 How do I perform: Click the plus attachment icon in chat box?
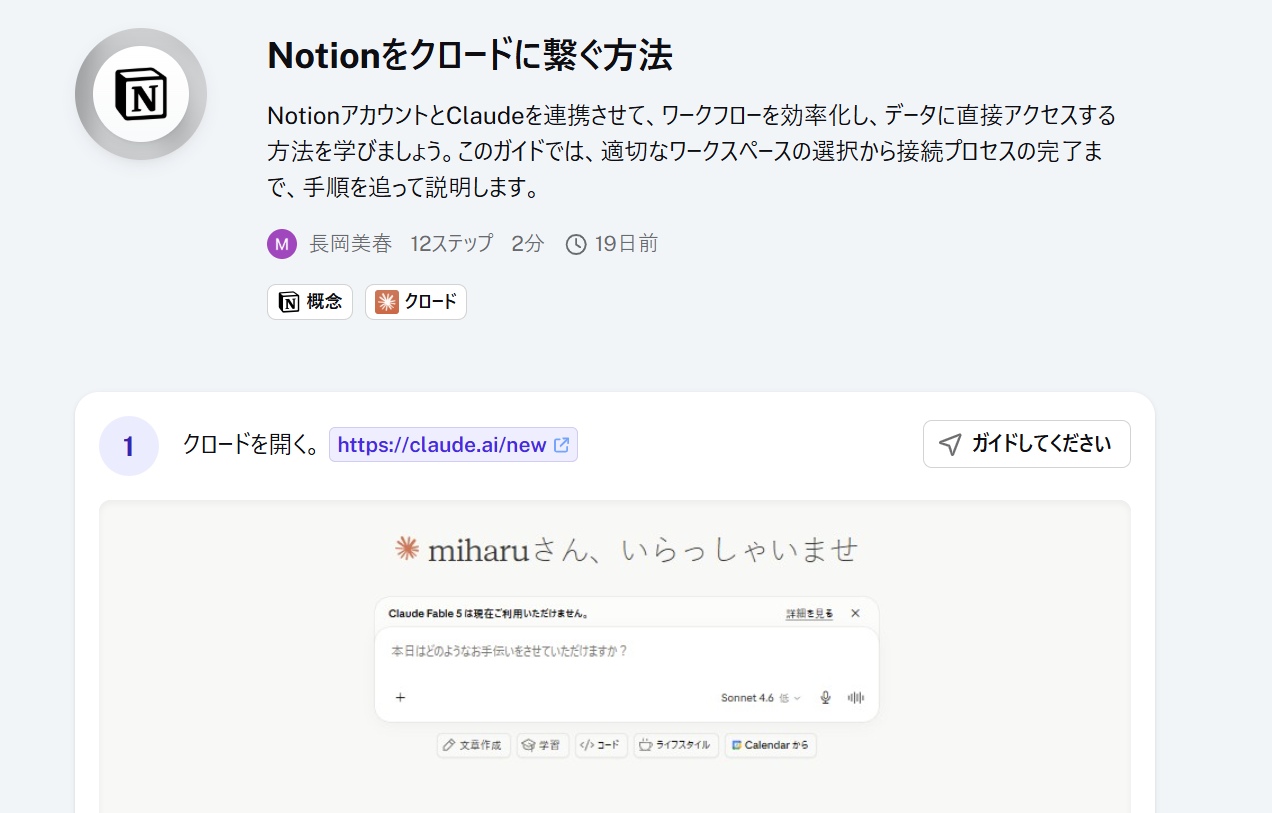point(401,698)
